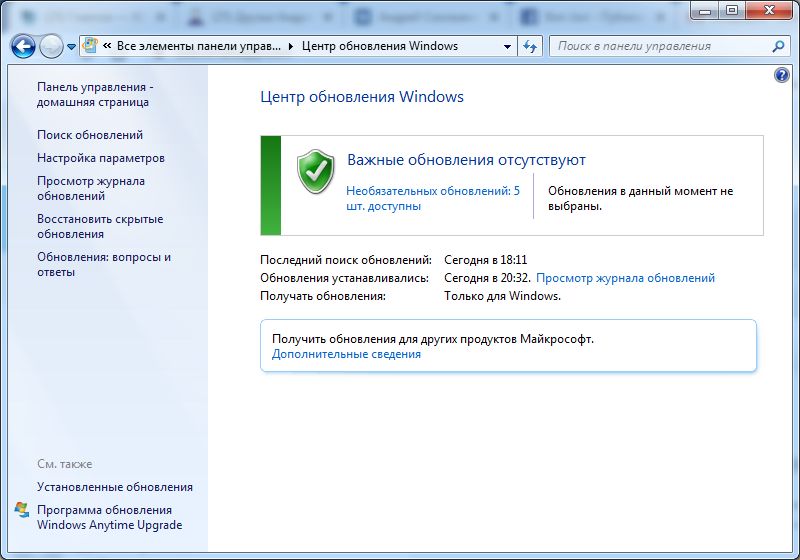Expand the arrow after "Все элементы панели управ..."
Image resolution: width=800 pixels, height=560 pixels.
[x=291, y=46]
